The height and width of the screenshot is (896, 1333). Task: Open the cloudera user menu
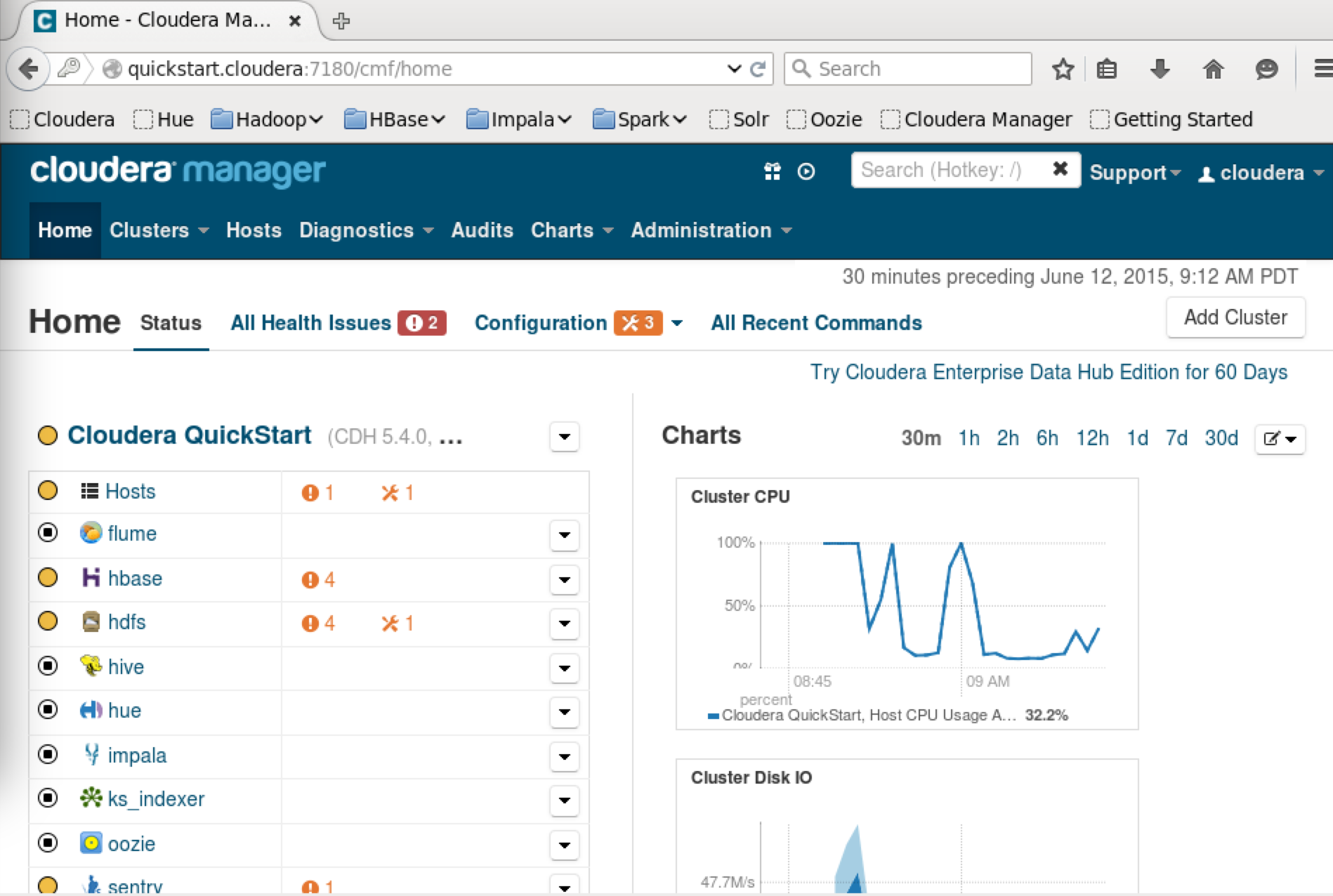coord(1261,173)
